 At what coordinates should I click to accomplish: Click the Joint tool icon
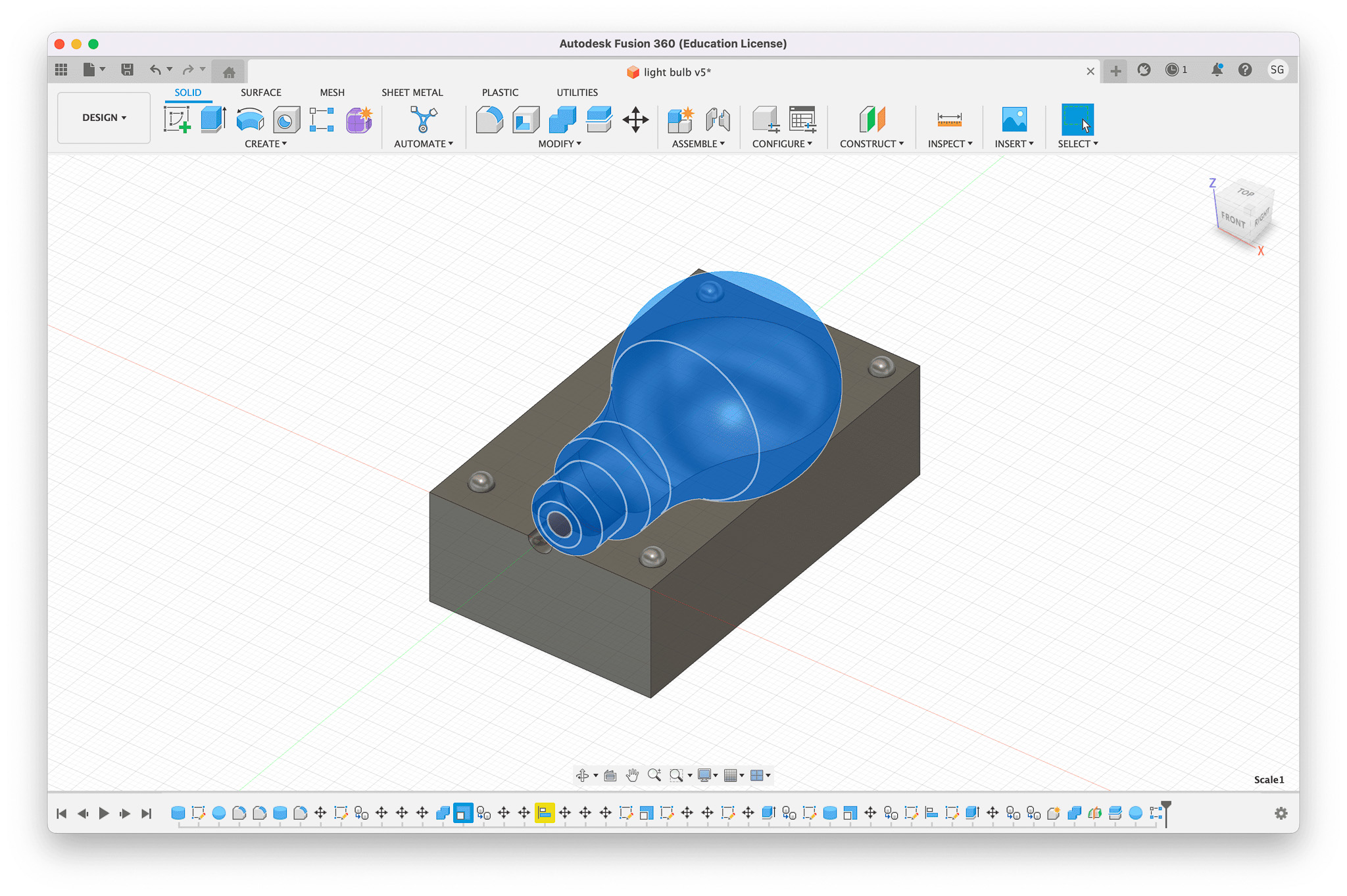pos(718,120)
